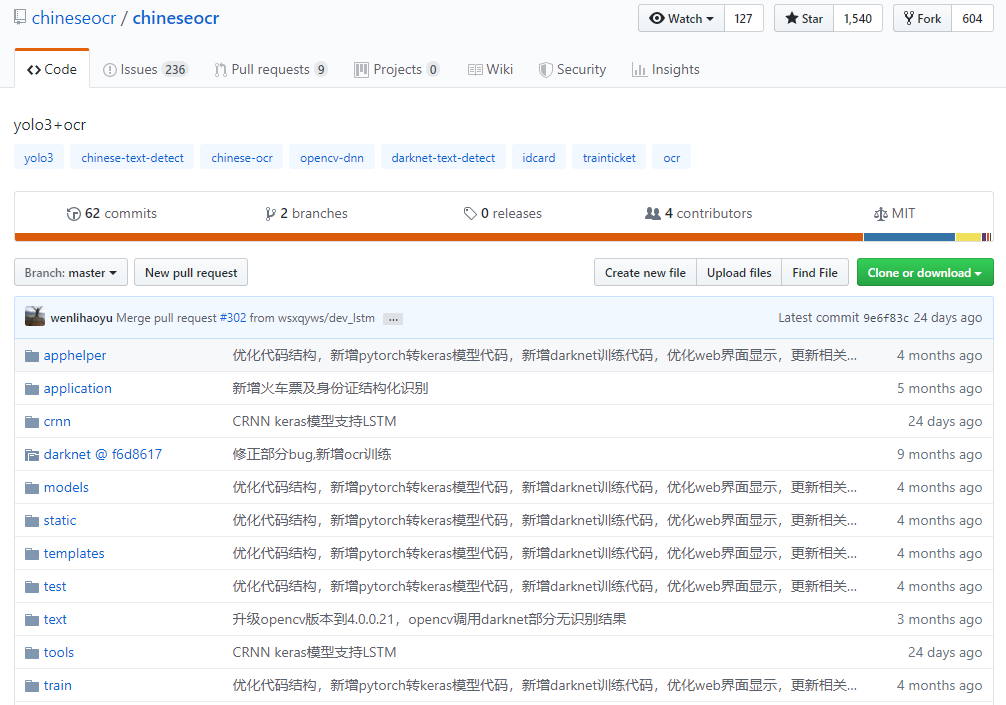This screenshot has height=705, width=1006.
Task: Switch to the Security tab
Action: point(572,69)
